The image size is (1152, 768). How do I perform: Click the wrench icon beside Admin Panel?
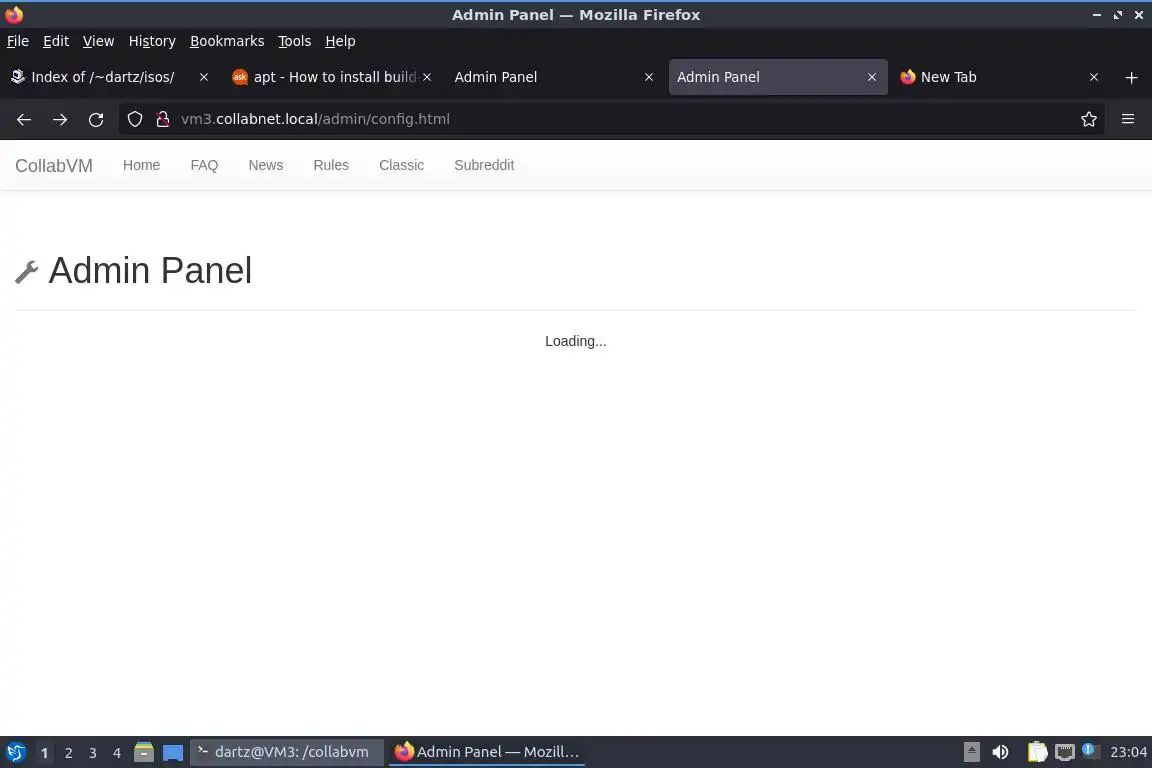(x=26, y=272)
